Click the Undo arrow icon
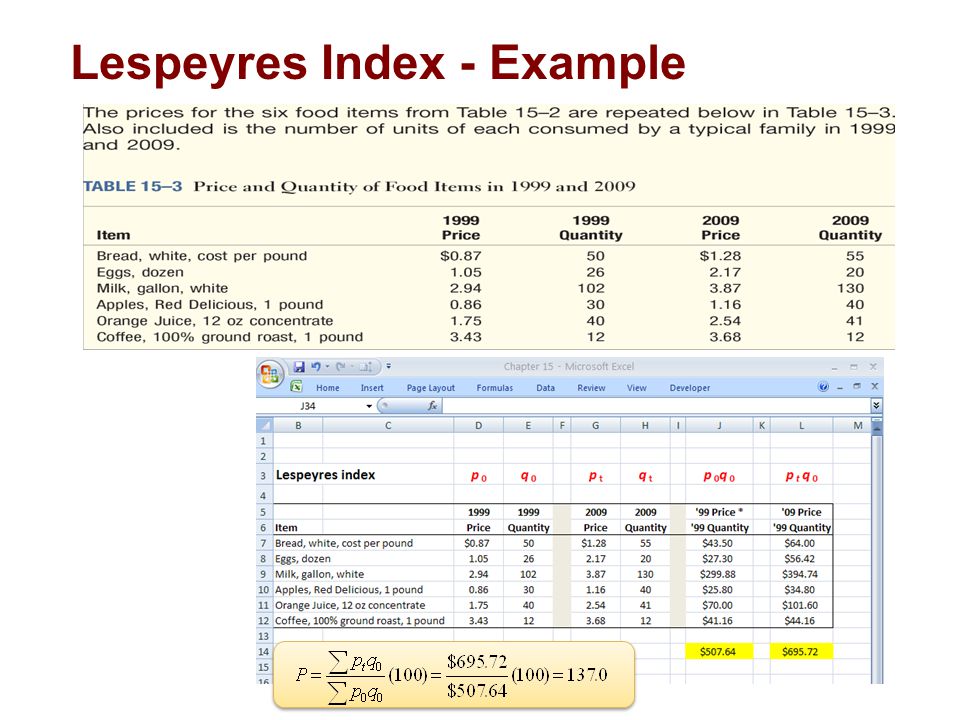 click(315, 367)
